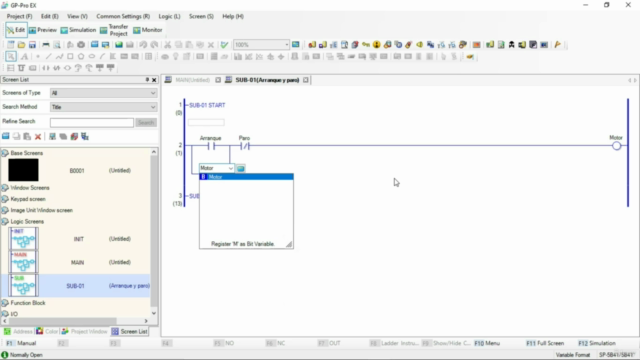Expand the Window Screens group
This screenshot has width=640, height=360.
pyautogui.click(x=5, y=188)
